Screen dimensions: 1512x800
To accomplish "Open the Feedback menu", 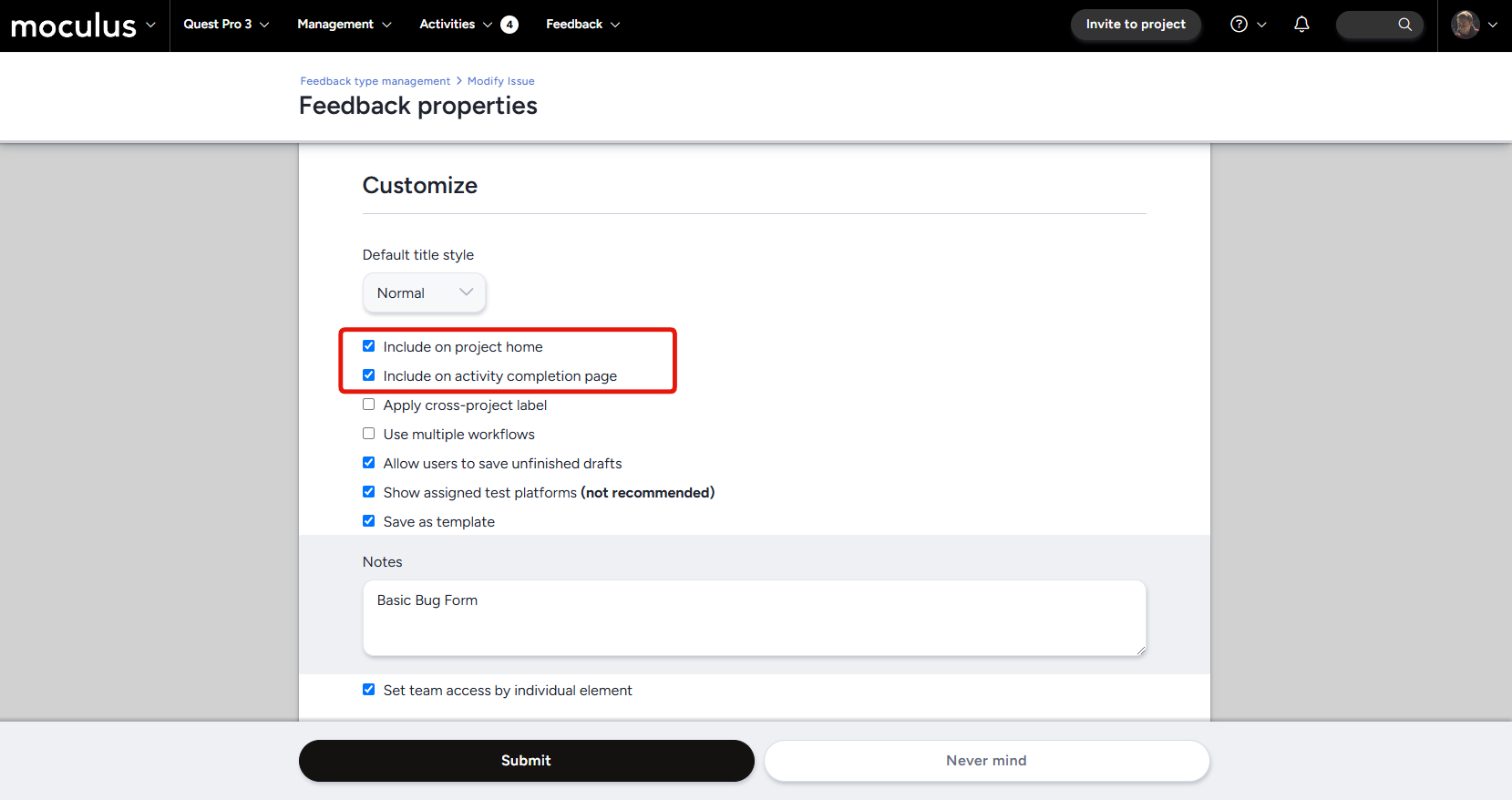I will click(582, 25).
